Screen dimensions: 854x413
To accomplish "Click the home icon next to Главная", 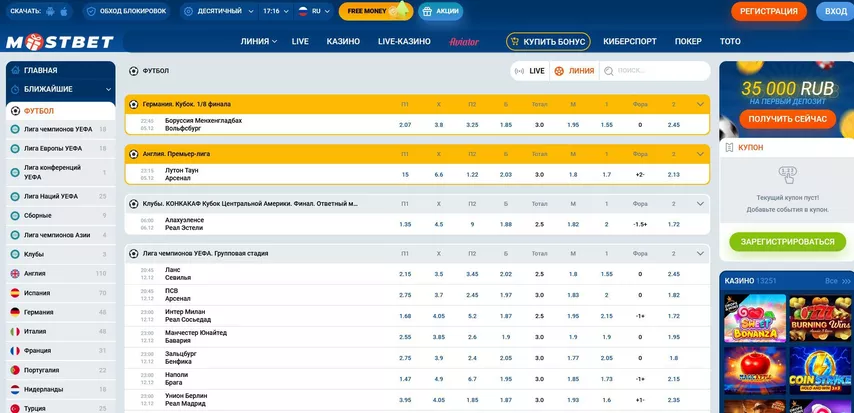I will (15, 71).
